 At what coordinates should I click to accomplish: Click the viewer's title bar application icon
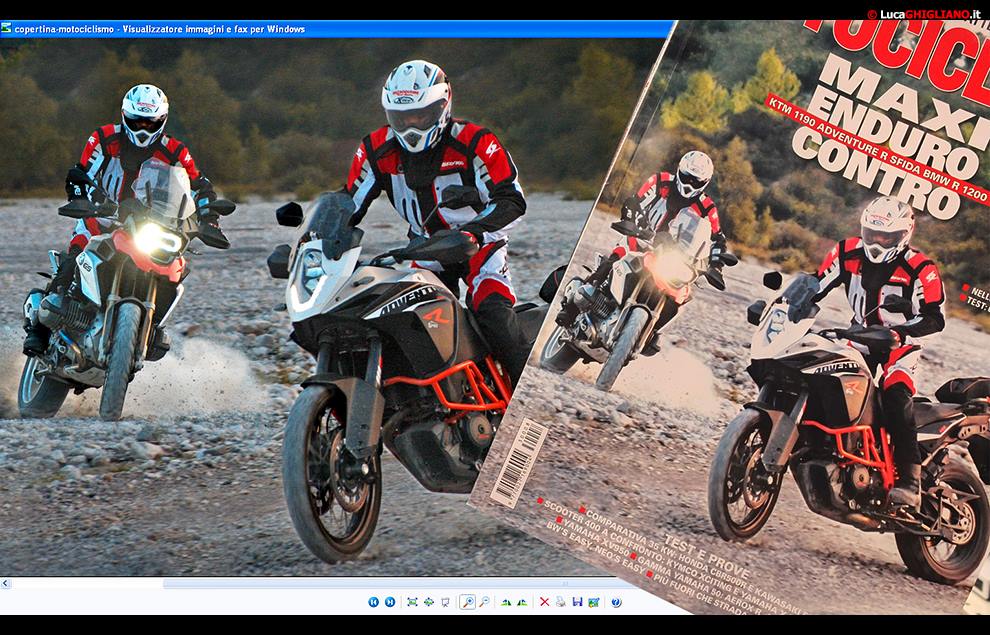[6, 28]
